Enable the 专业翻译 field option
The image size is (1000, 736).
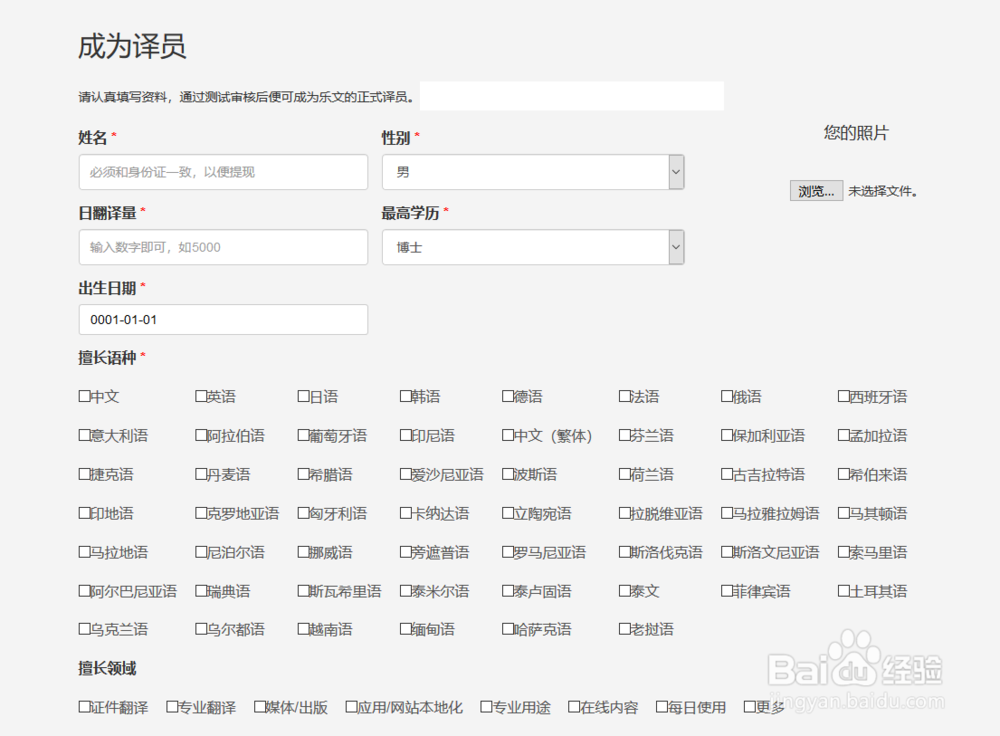tap(172, 706)
